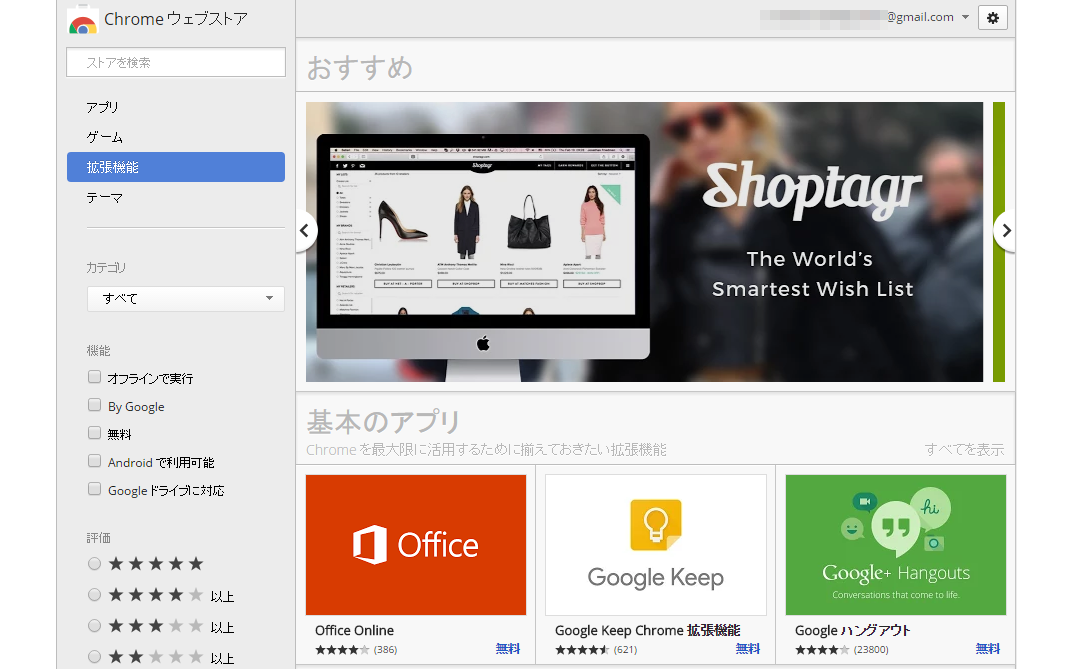Screen dimensions: 1073x669
Task: Choose the four stars and up rating
Action: click(95, 595)
